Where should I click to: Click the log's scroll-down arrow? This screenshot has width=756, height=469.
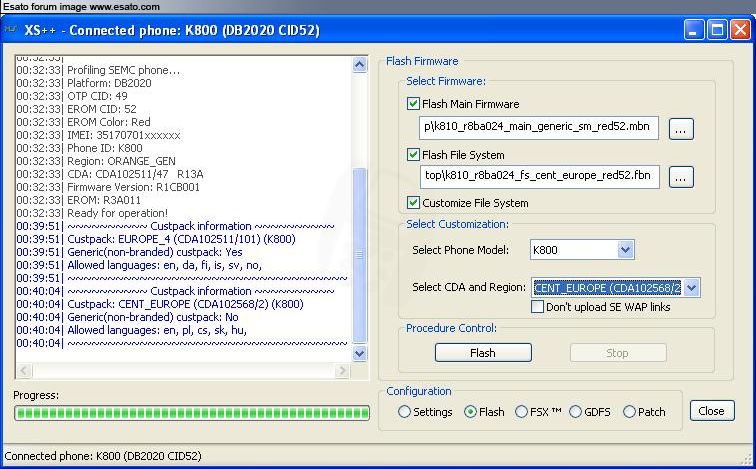[x=360, y=353]
